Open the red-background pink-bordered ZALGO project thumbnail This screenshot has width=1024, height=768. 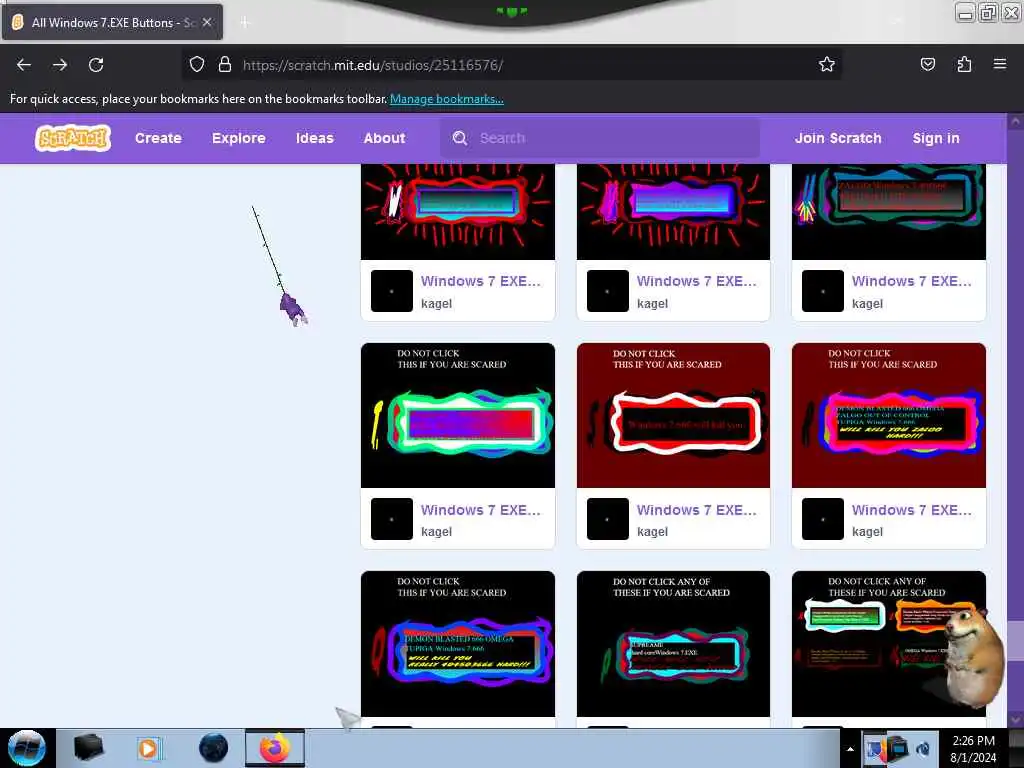click(x=889, y=415)
